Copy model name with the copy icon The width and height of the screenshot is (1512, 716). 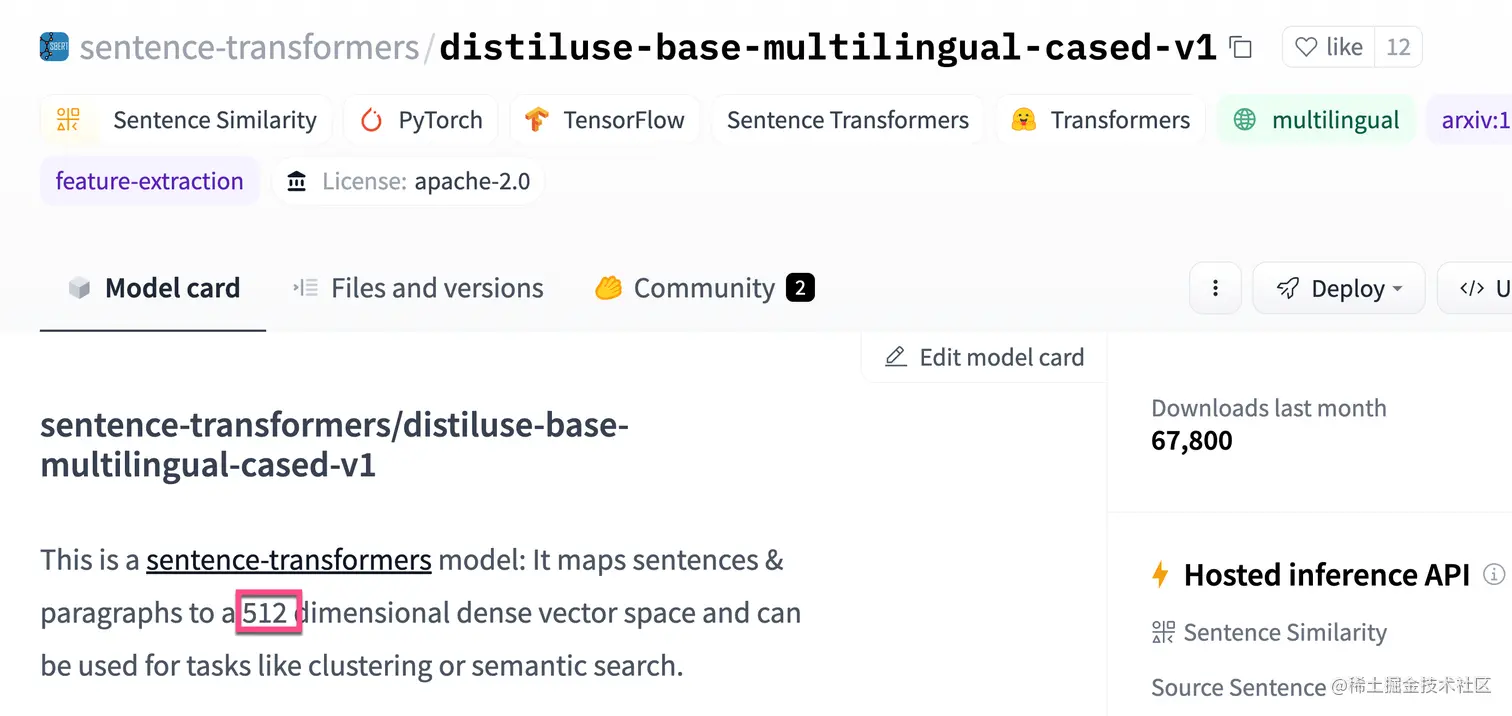coord(1240,47)
